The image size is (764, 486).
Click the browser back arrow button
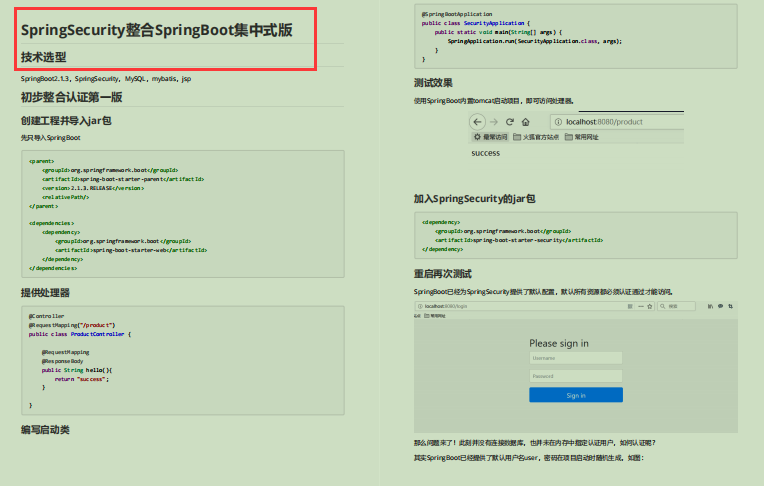pyautogui.click(x=478, y=122)
